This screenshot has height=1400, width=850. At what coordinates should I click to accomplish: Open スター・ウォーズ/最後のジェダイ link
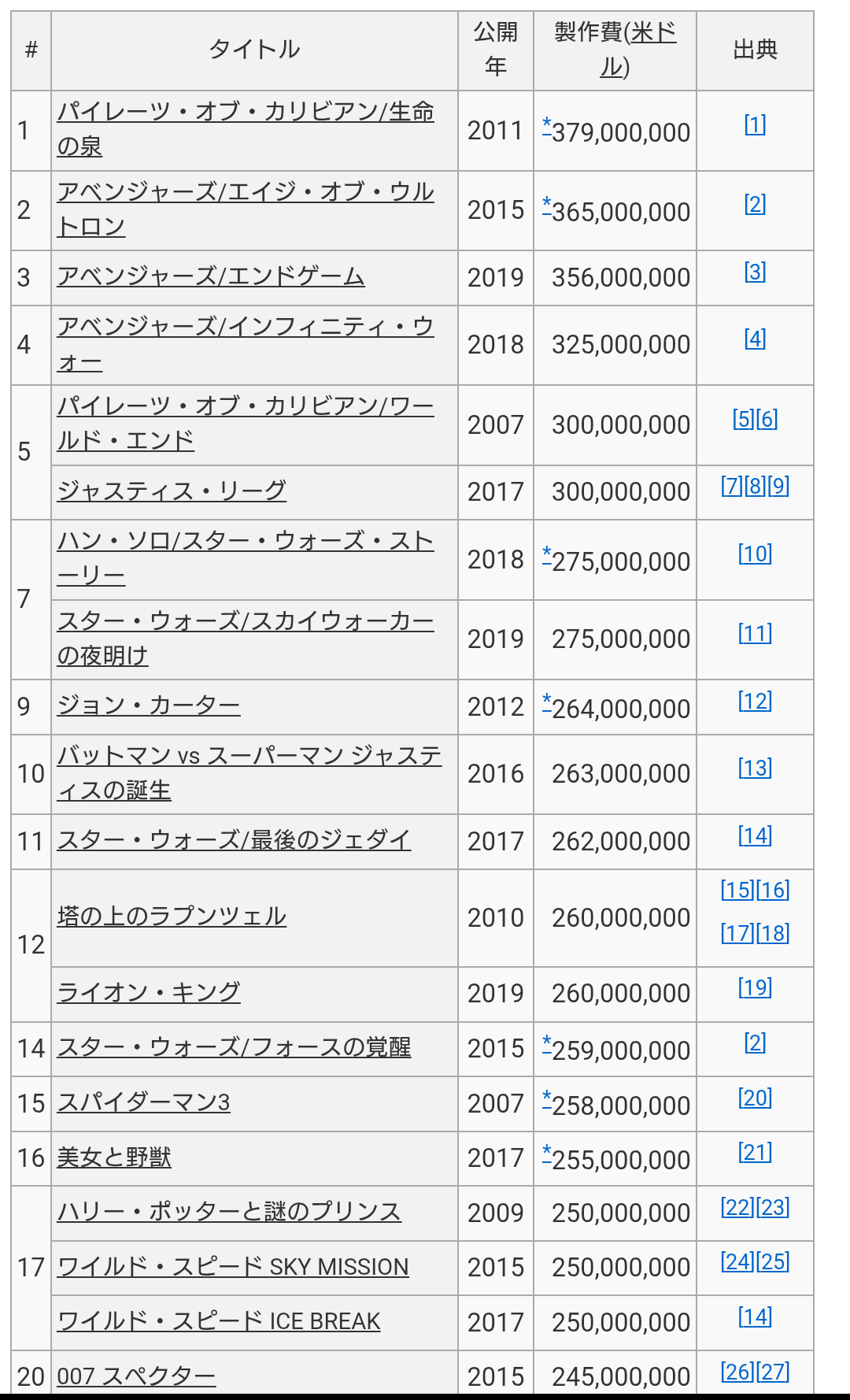pyautogui.click(x=234, y=840)
